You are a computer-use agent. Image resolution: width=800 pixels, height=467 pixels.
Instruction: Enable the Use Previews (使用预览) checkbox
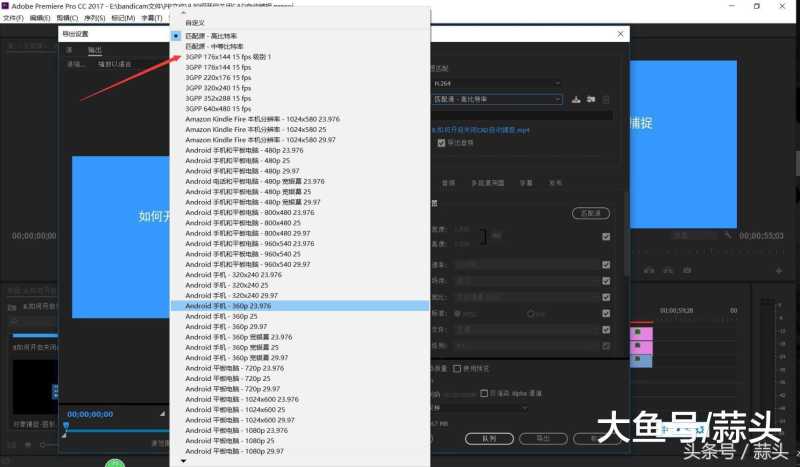457,368
